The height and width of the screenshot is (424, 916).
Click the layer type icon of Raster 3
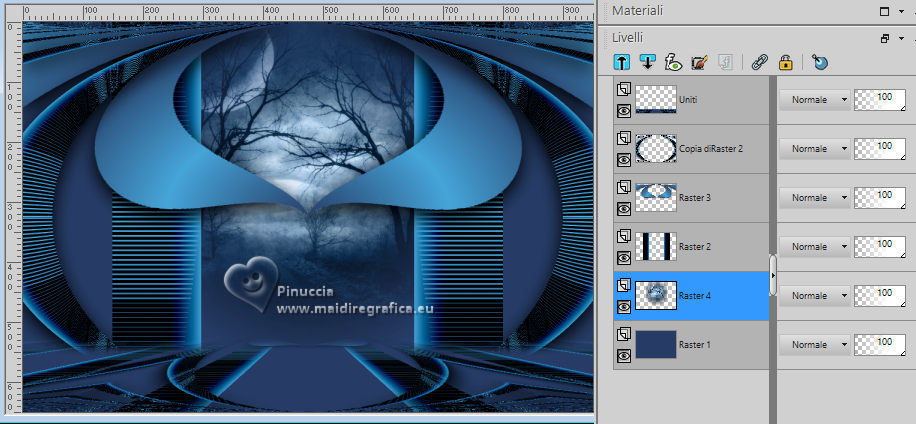click(624, 187)
